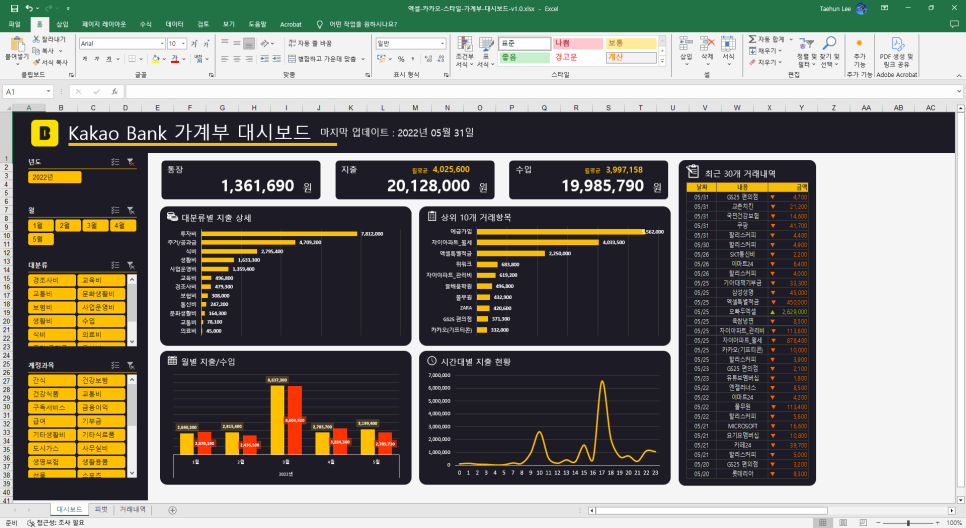Image resolution: width=966 pixels, height=528 pixels.
Task: Click the Conditional Formatting (조건부 서식) icon
Action: (x=464, y=45)
